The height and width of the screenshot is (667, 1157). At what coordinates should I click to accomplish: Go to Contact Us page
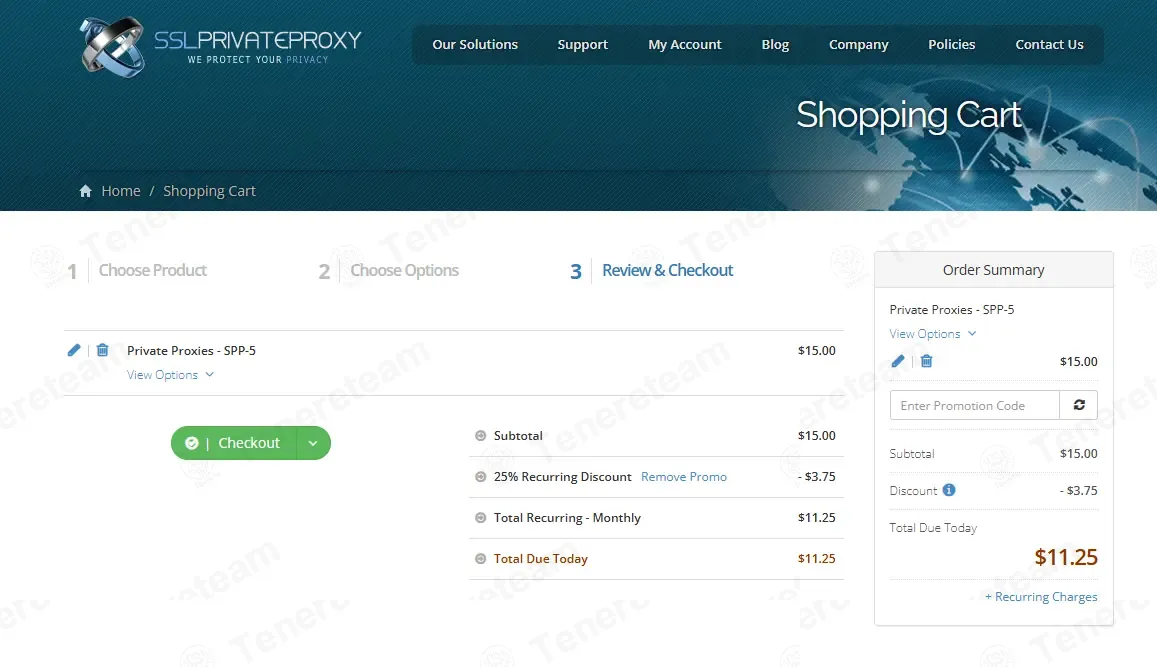tap(1049, 44)
